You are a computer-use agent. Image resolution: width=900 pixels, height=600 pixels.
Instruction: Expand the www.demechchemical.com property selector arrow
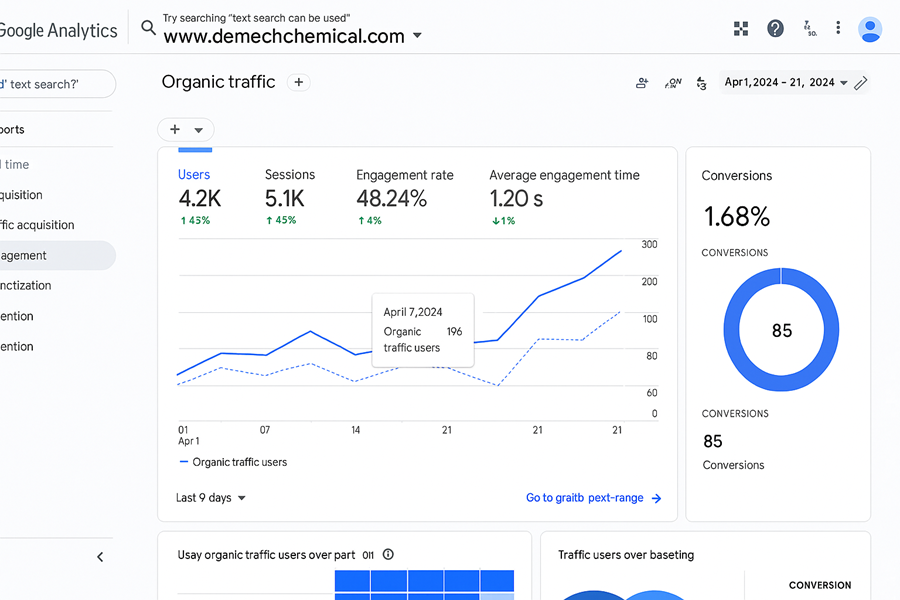coord(417,36)
